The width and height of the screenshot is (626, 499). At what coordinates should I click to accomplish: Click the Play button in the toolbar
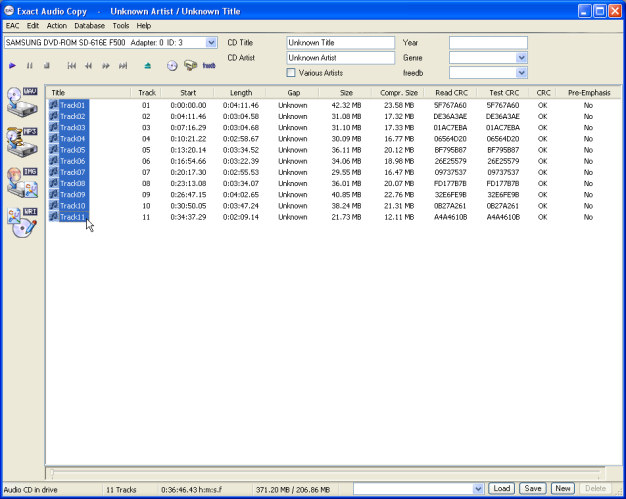[x=13, y=66]
